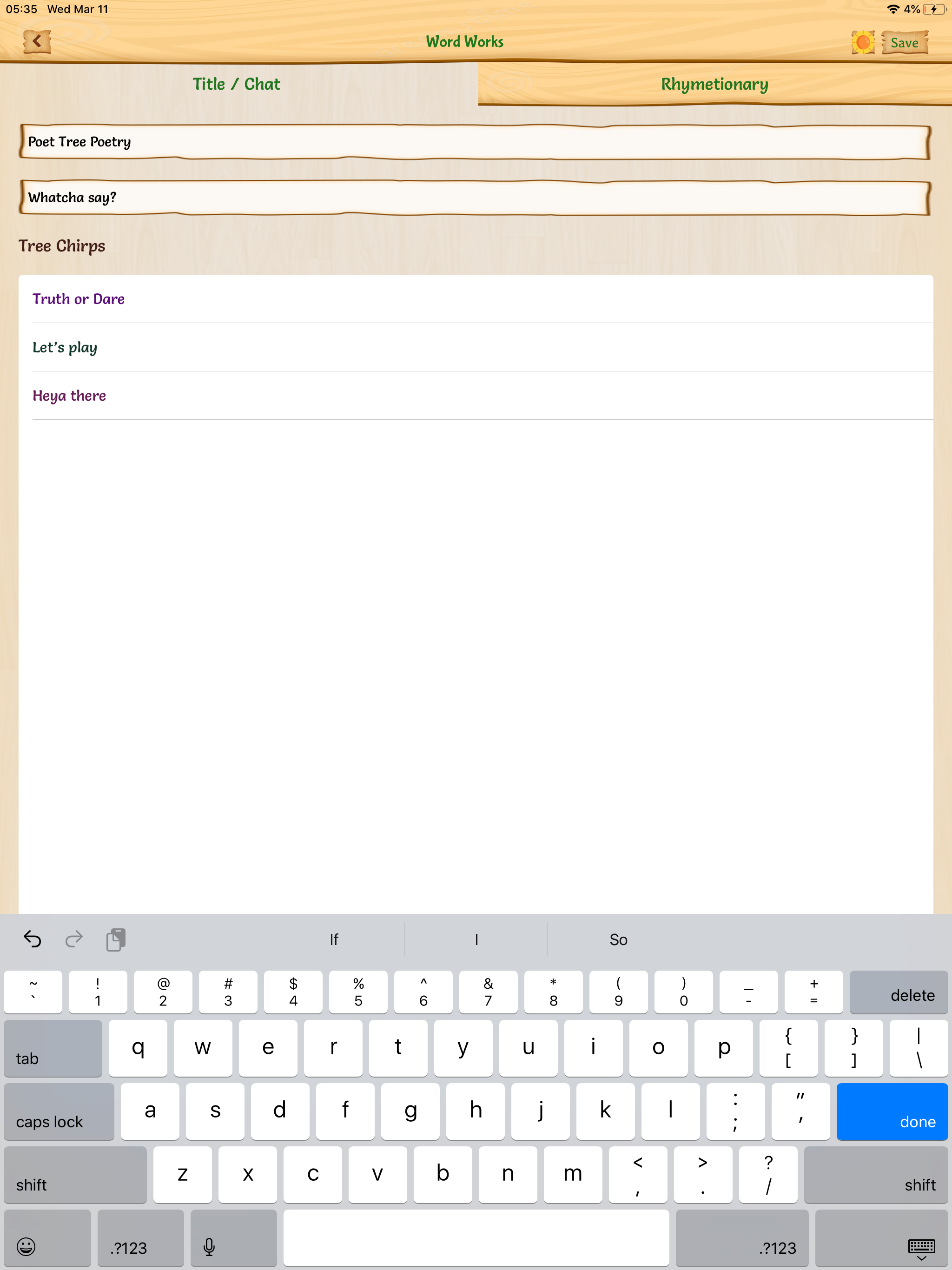Tap the @ / 2 key
Image resolution: width=952 pixels, height=1270 pixels.
[x=163, y=992]
